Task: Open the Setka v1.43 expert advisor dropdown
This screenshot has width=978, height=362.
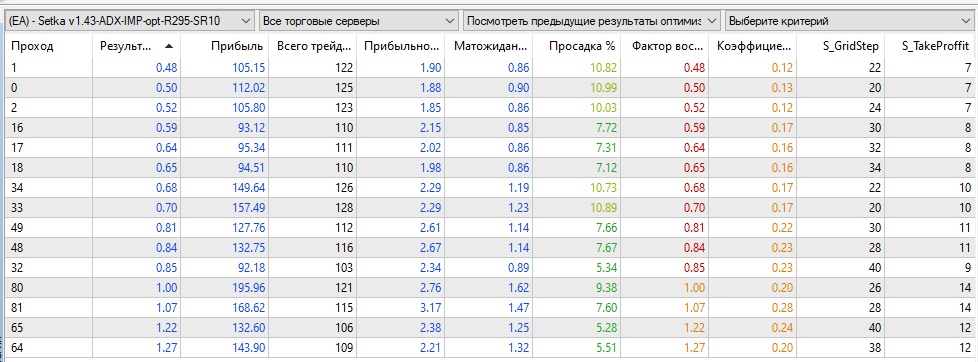Action: 130,21
